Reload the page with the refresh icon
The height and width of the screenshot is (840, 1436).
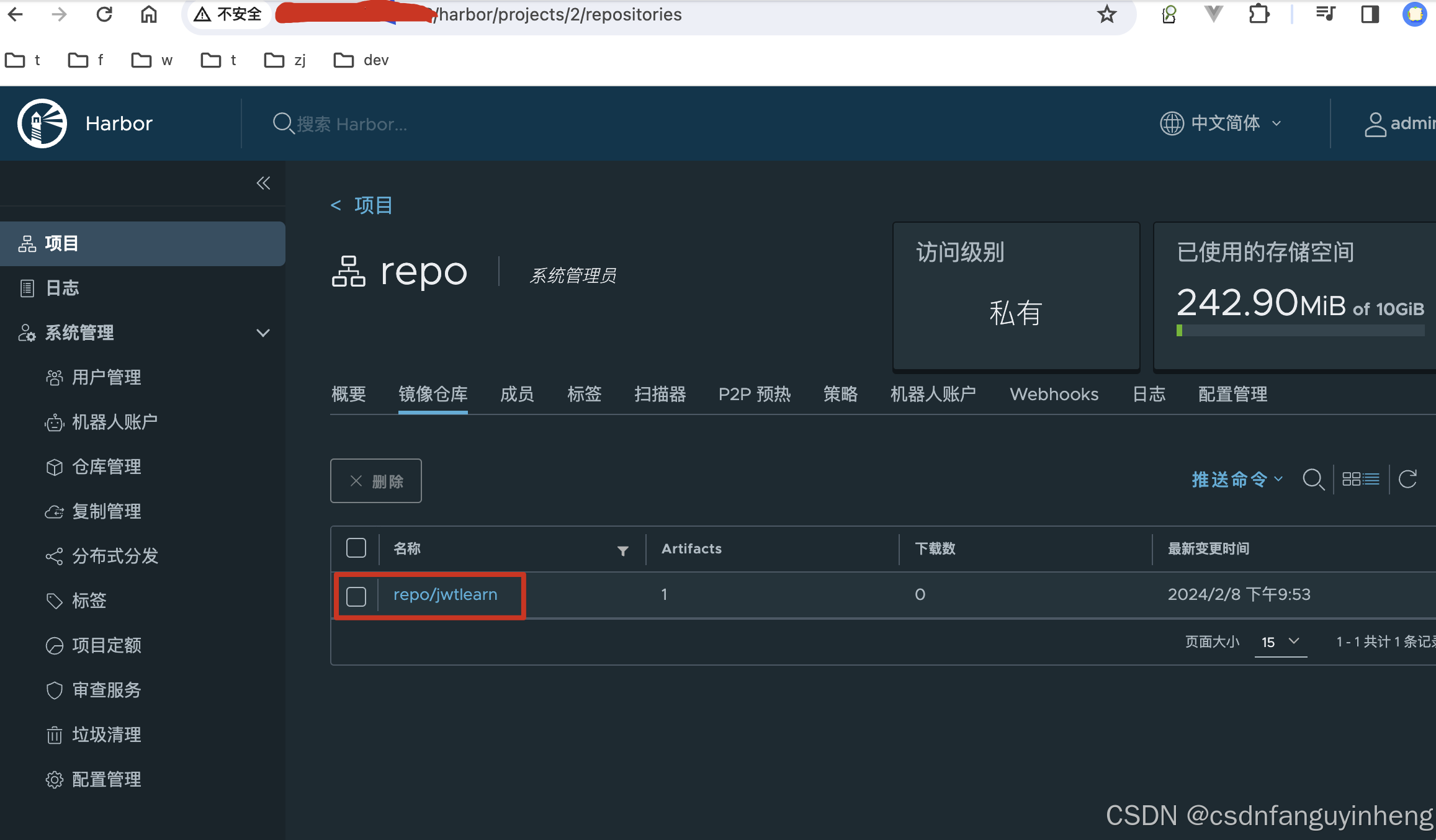pyautogui.click(x=104, y=14)
